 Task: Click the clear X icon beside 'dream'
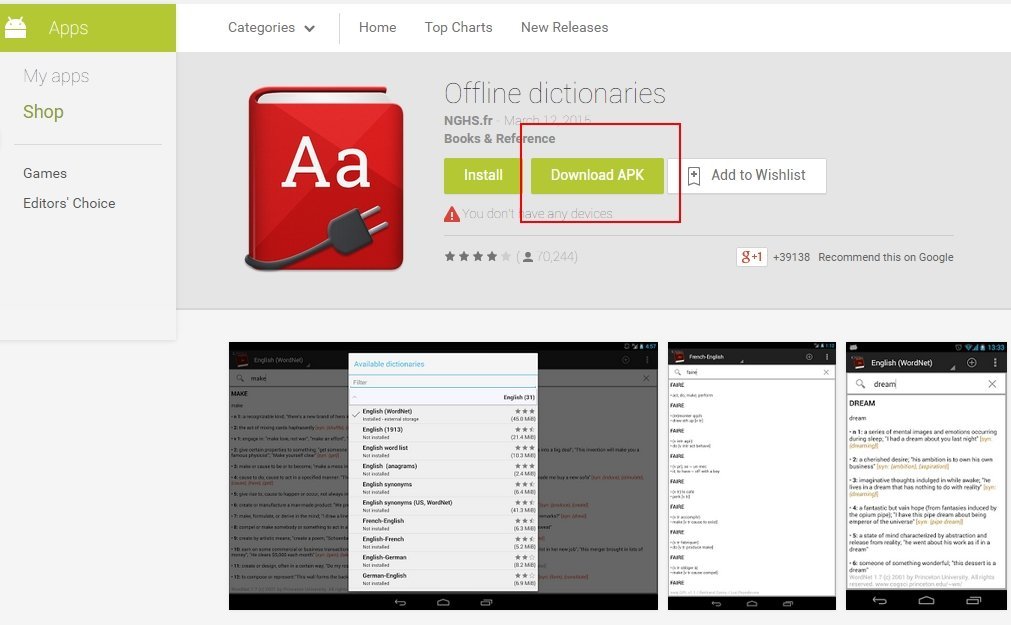point(992,384)
